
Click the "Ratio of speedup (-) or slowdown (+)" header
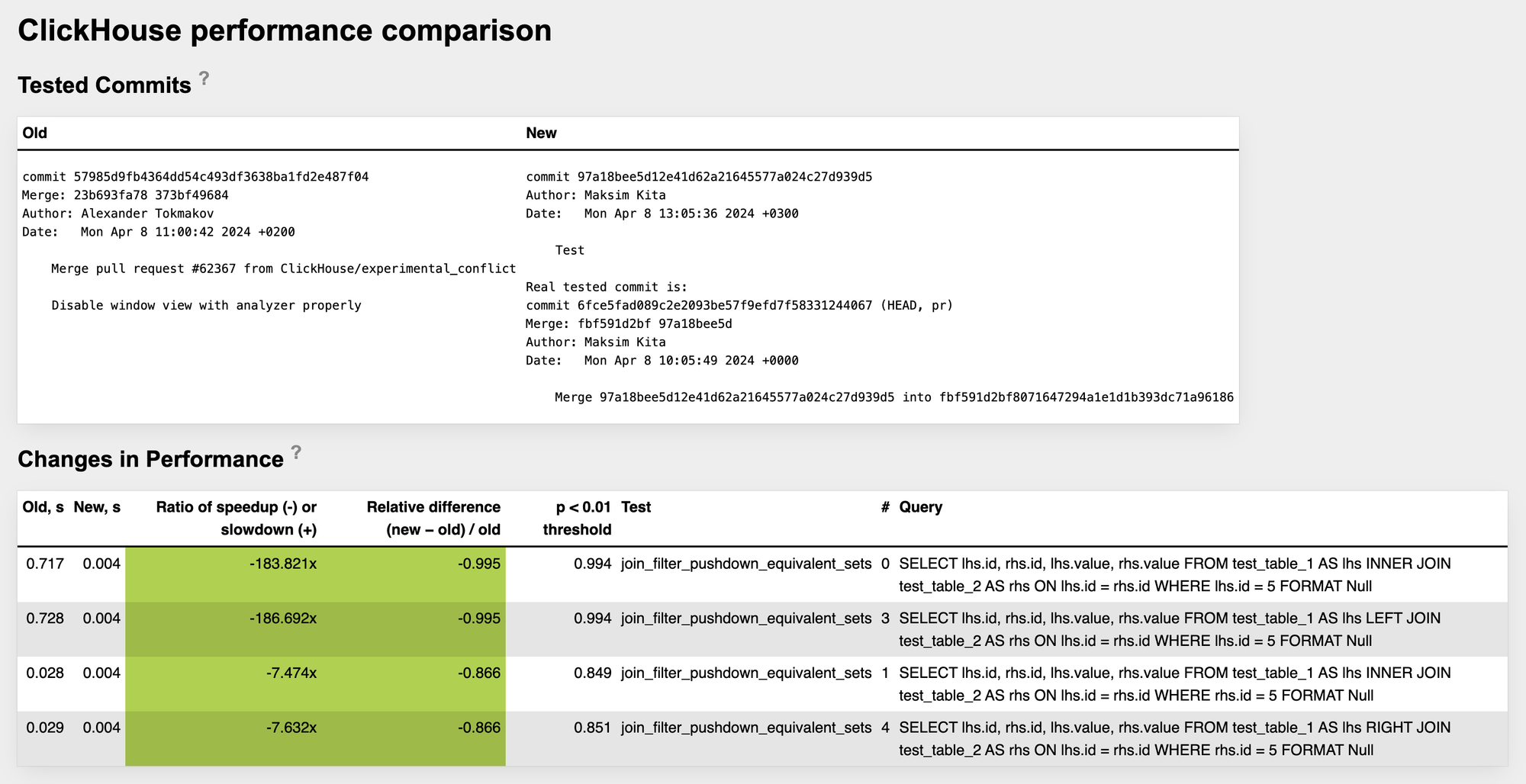[236, 518]
